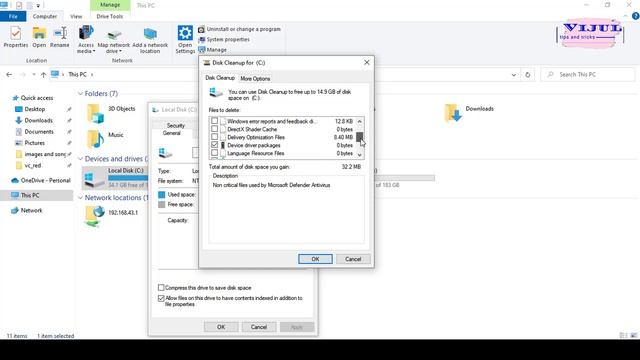
Task: Select Quick access in navigation pane
Action: point(37,98)
